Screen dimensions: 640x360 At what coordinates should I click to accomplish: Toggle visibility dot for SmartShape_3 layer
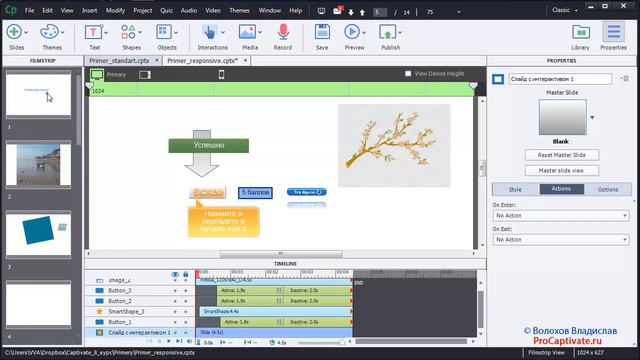(x=175, y=311)
